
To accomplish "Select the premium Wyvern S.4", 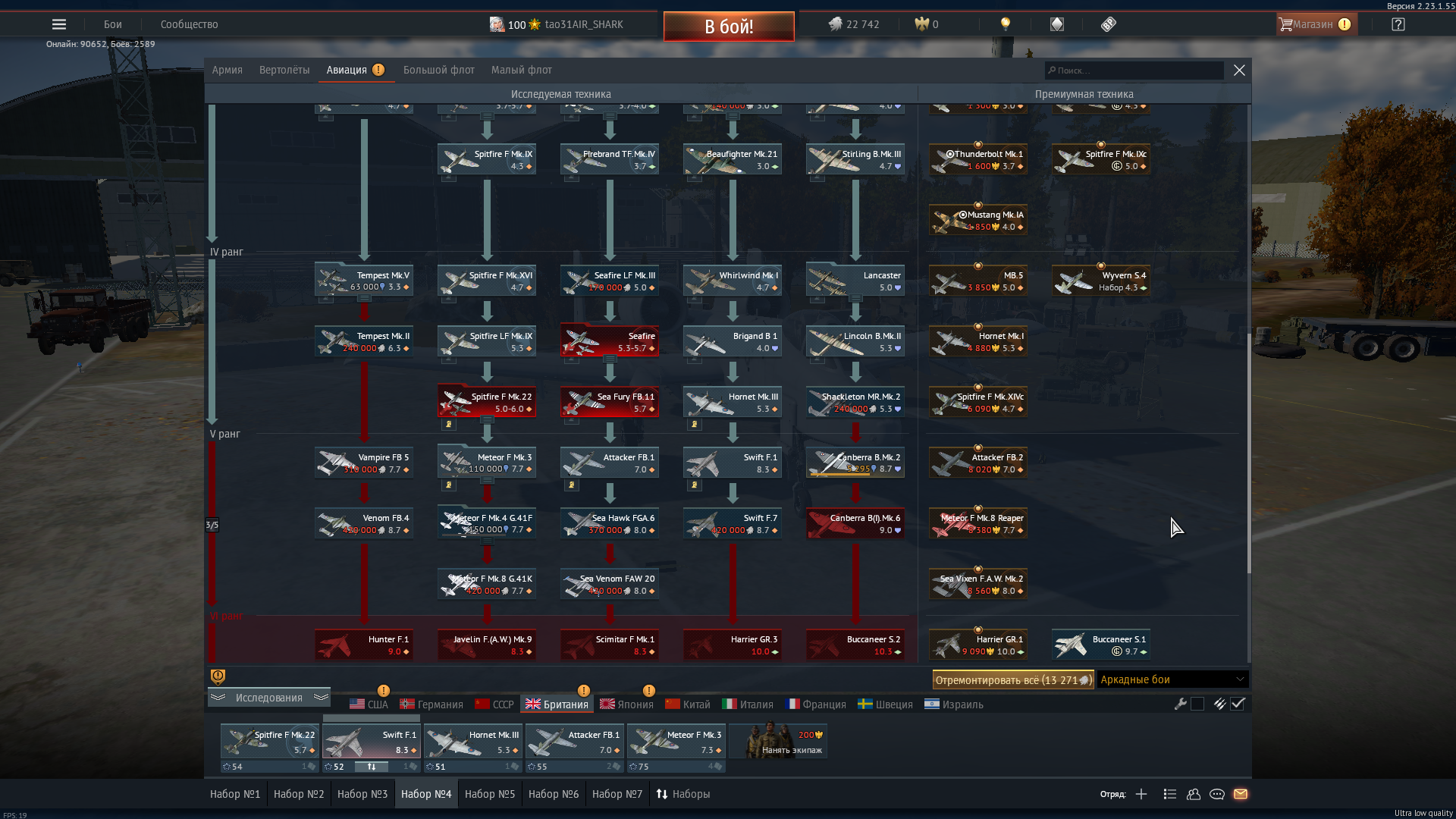I will click(1101, 281).
